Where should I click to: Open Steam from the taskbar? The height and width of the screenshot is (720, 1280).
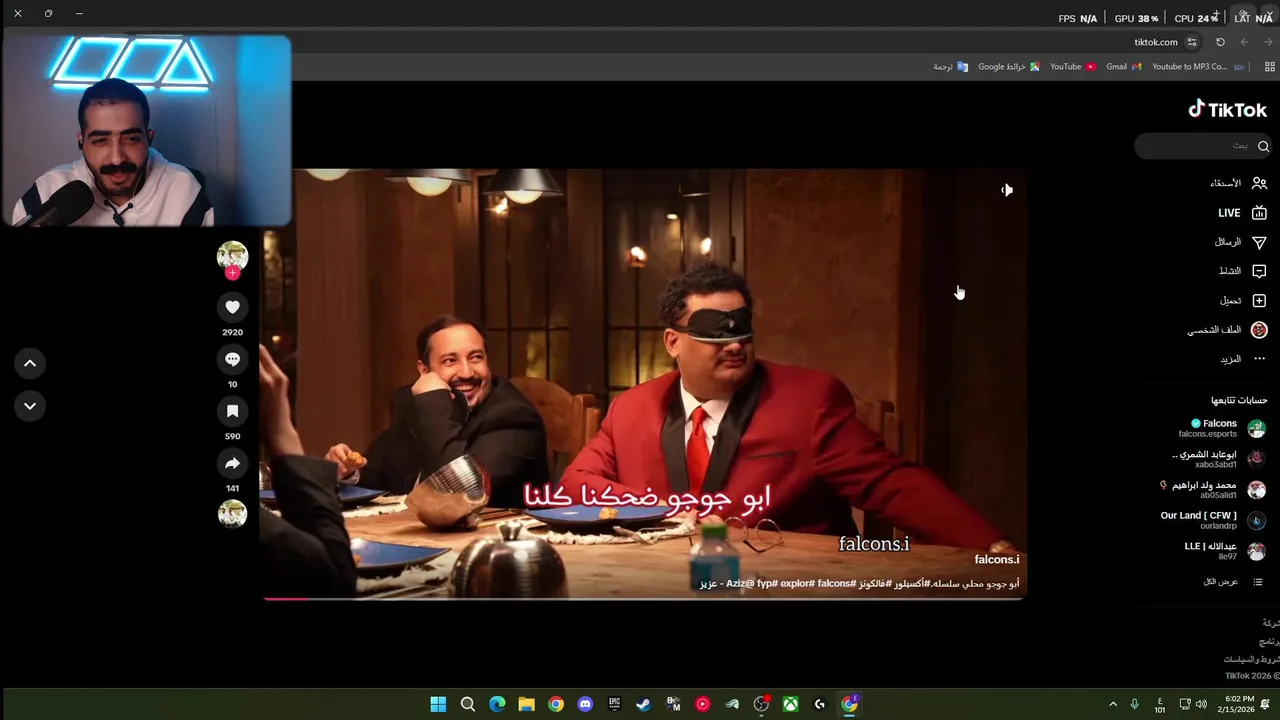pyautogui.click(x=643, y=704)
